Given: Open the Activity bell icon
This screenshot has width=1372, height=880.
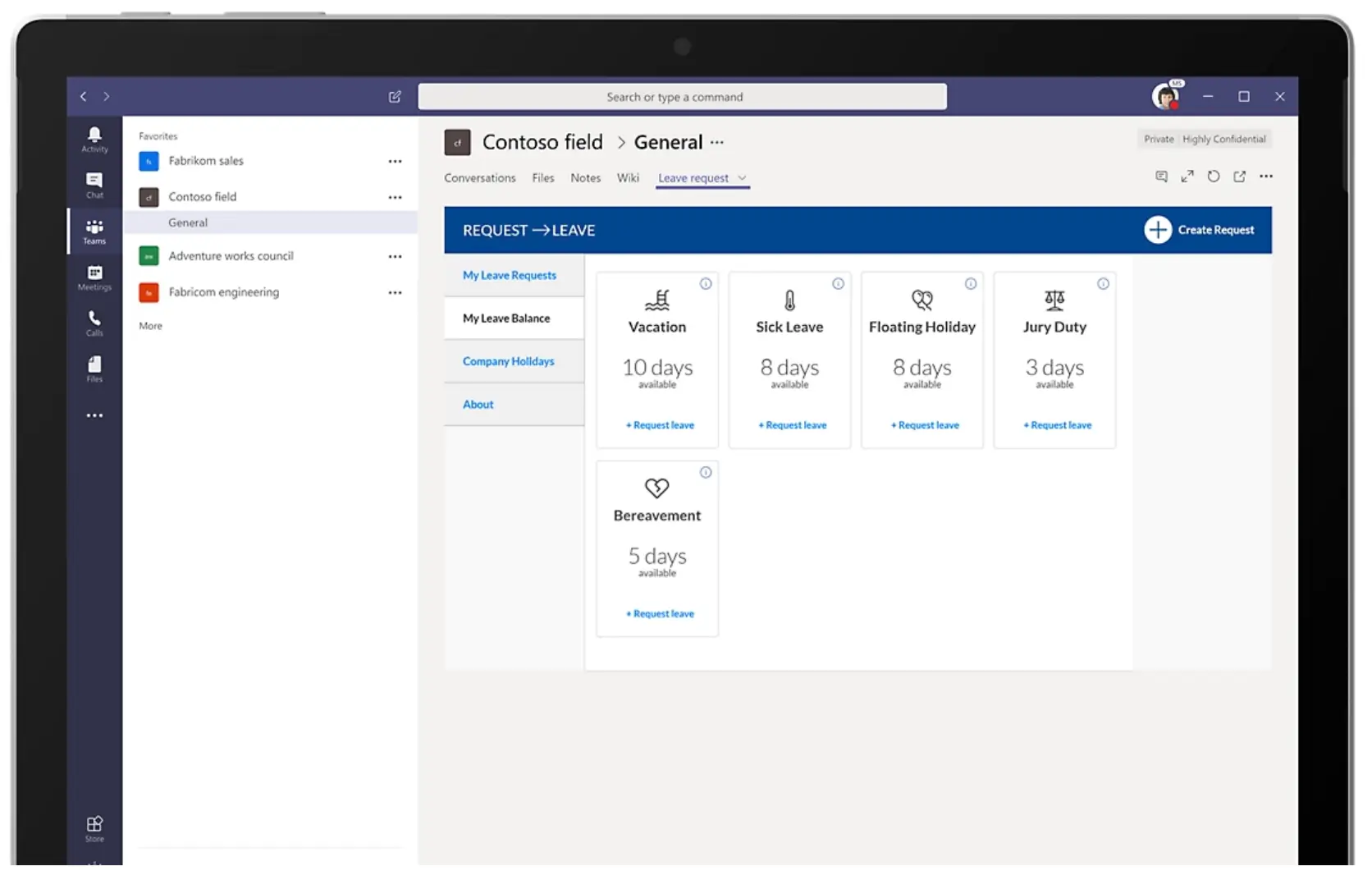Looking at the screenshot, I should pos(94,139).
